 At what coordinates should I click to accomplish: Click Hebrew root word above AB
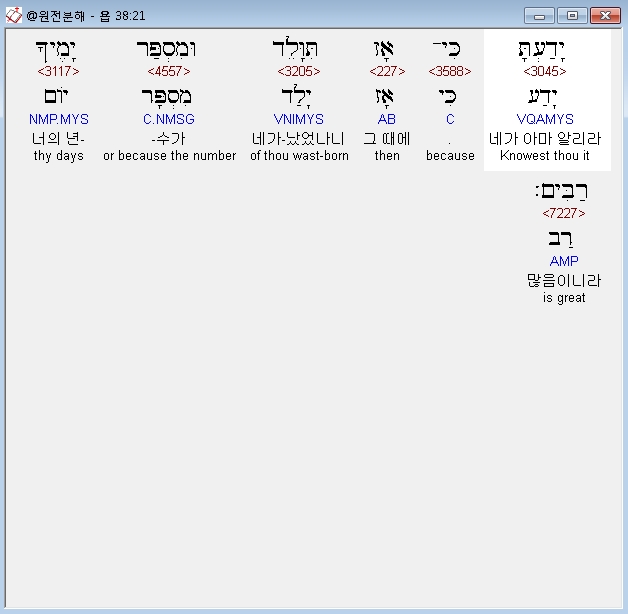[384, 98]
